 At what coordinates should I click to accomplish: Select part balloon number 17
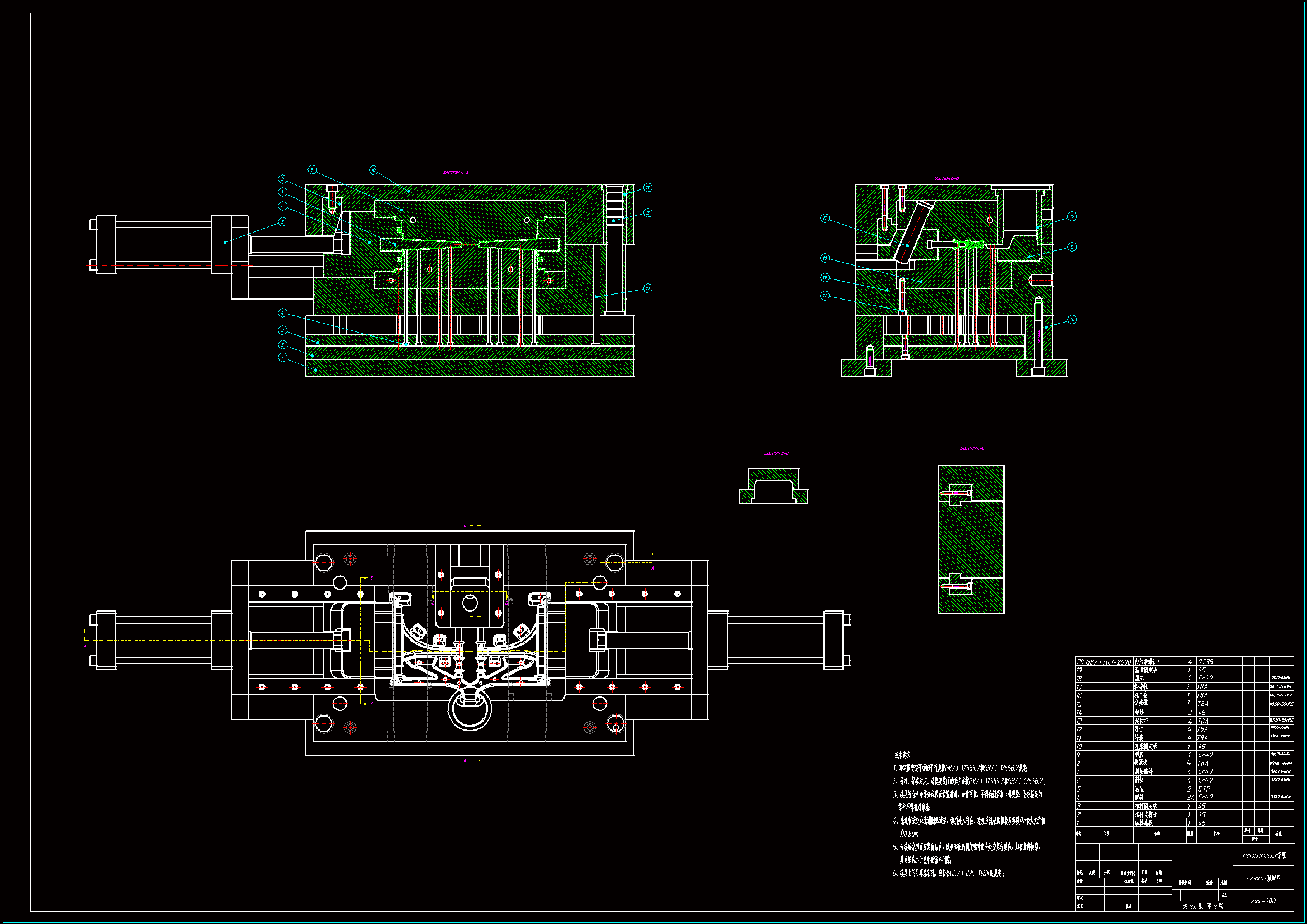(x=825, y=219)
